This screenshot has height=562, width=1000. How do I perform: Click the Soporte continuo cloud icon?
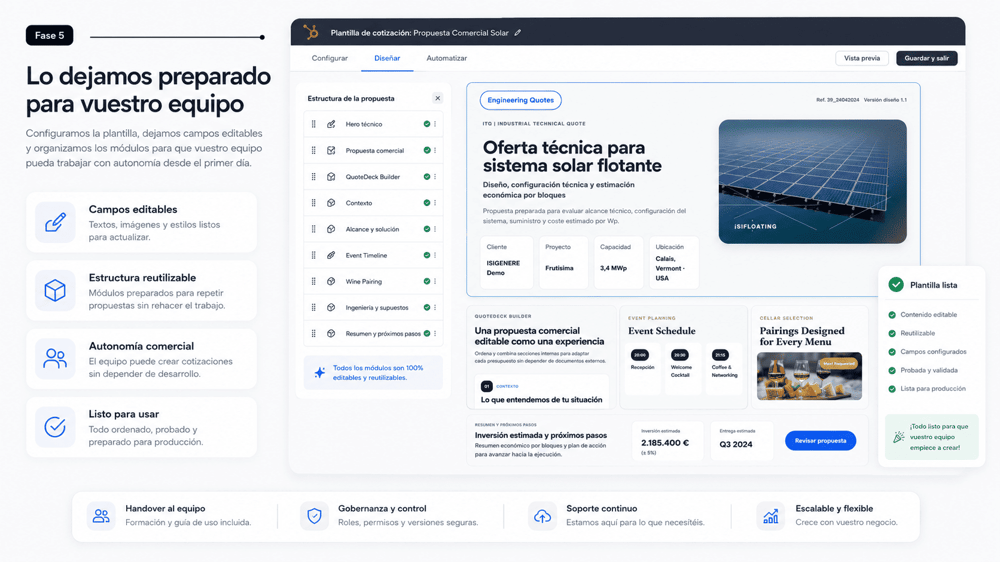point(542,515)
